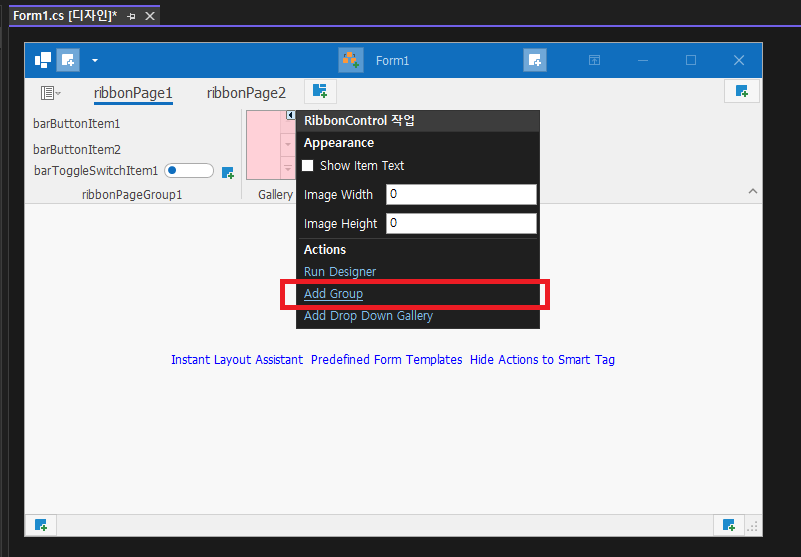Viewport: 801px width, 557px height.
Task: Open Instant Layout Assistant link
Action: [237, 360]
